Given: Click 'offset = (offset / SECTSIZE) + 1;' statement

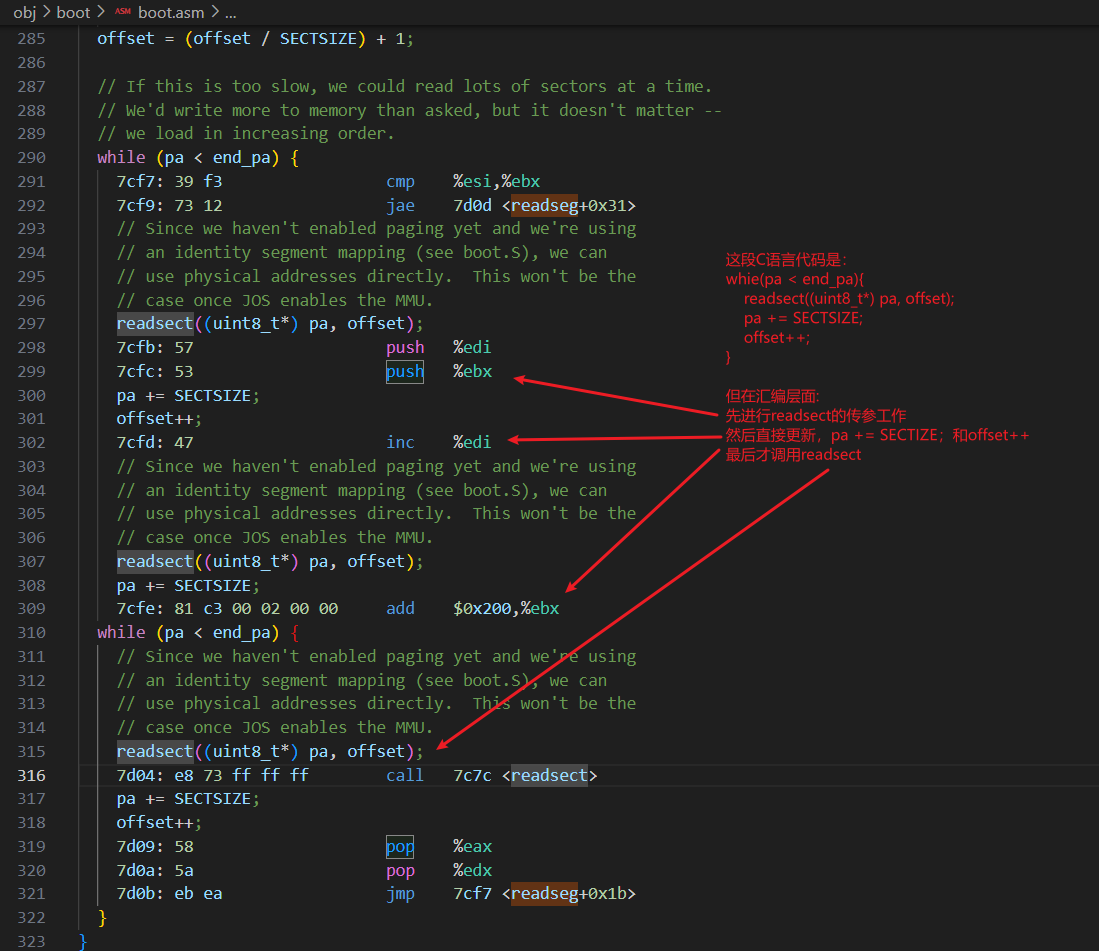Looking at the screenshot, I should click(x=255, y=39).
